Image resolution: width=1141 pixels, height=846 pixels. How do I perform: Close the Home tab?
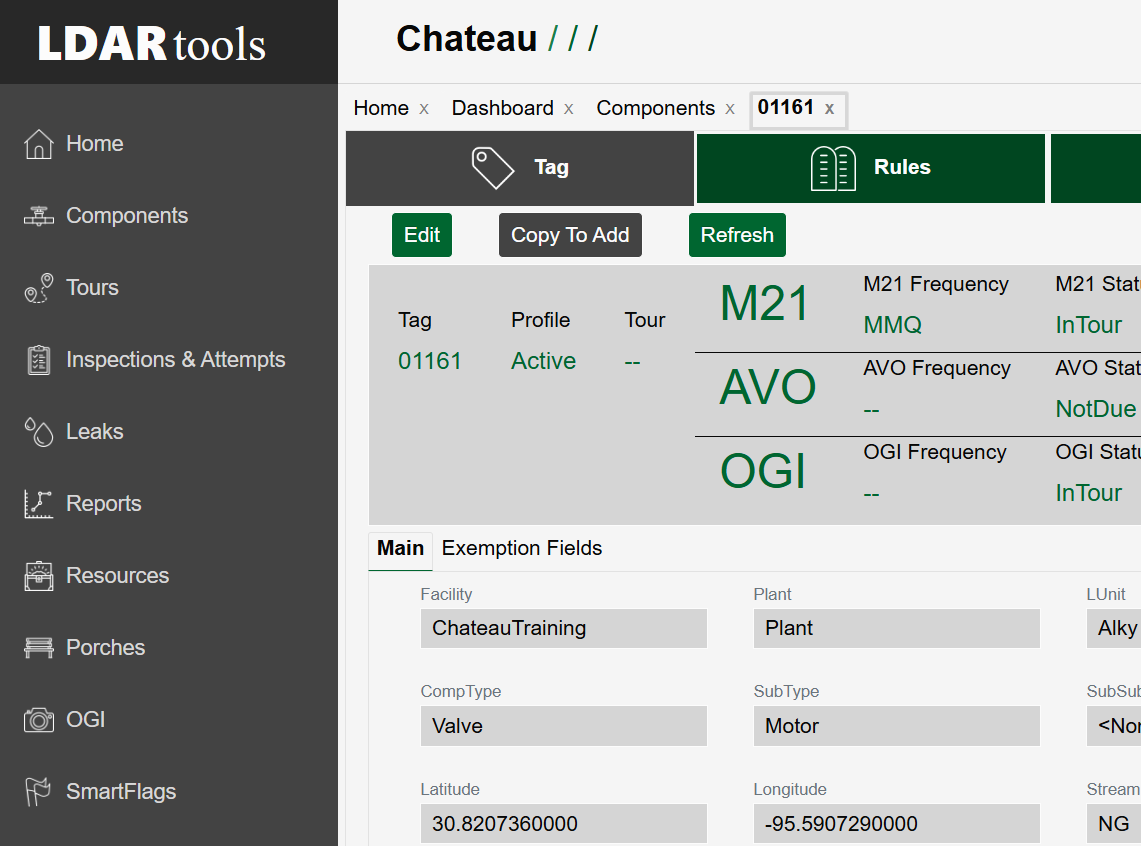424,109
